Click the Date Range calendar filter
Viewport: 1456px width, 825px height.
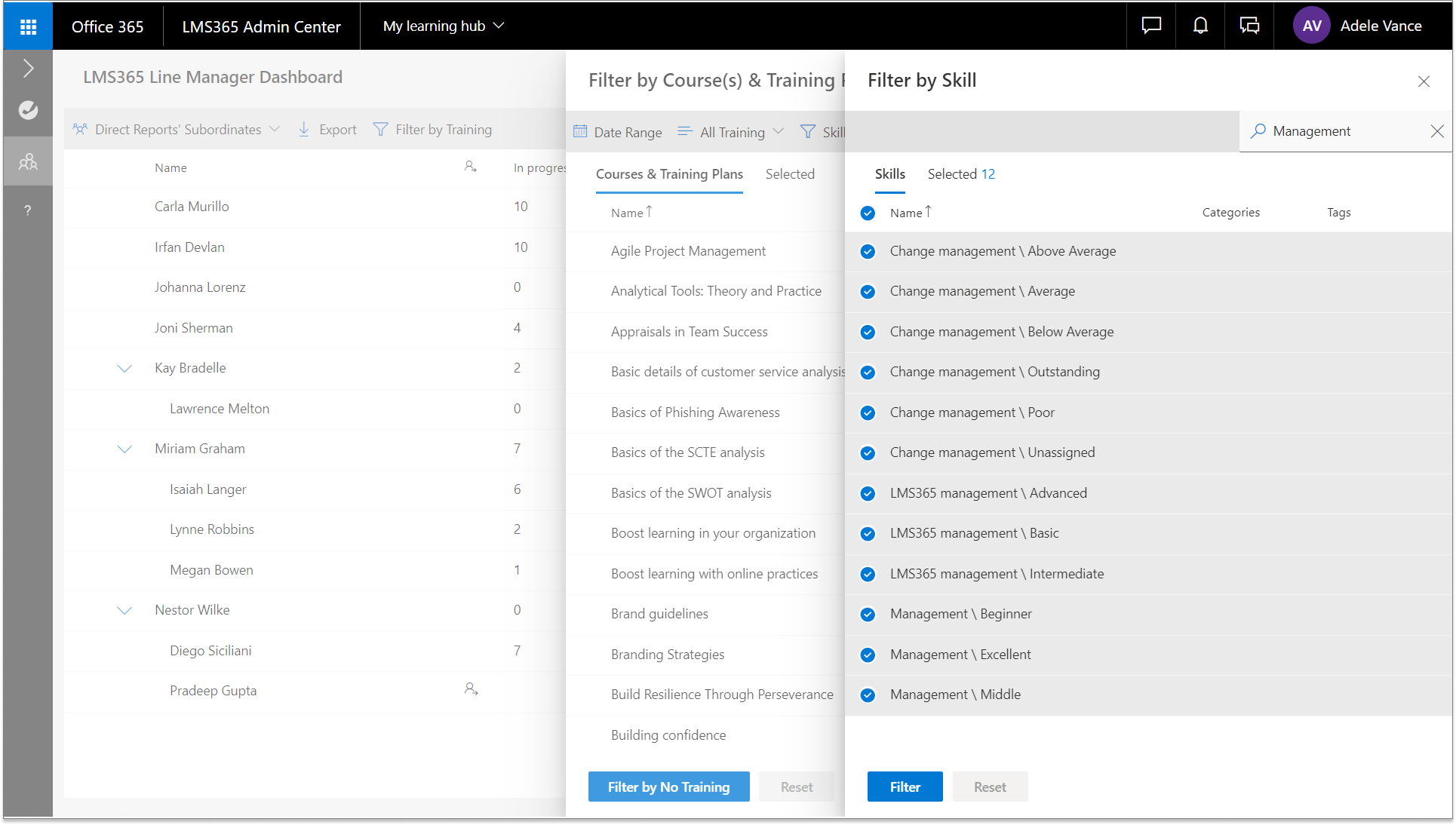coord(618,132)
